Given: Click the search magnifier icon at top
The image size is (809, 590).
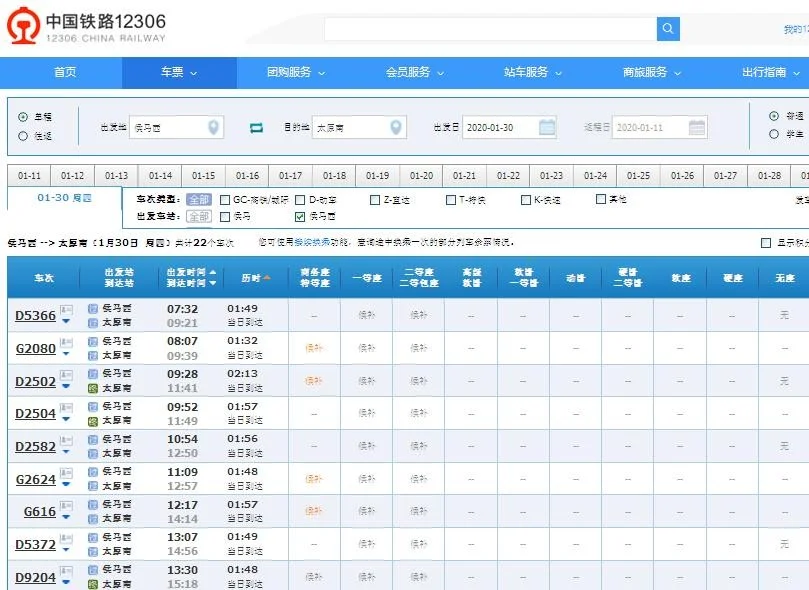Looking at the screenshot, I should (667, 29).
